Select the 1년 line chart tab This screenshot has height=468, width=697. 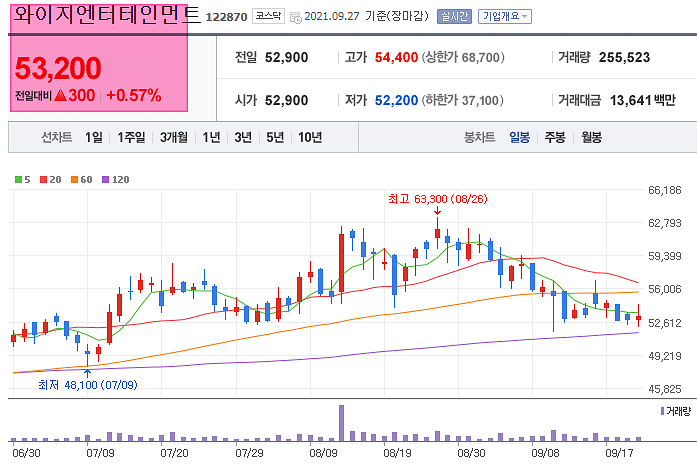(211, 137)
